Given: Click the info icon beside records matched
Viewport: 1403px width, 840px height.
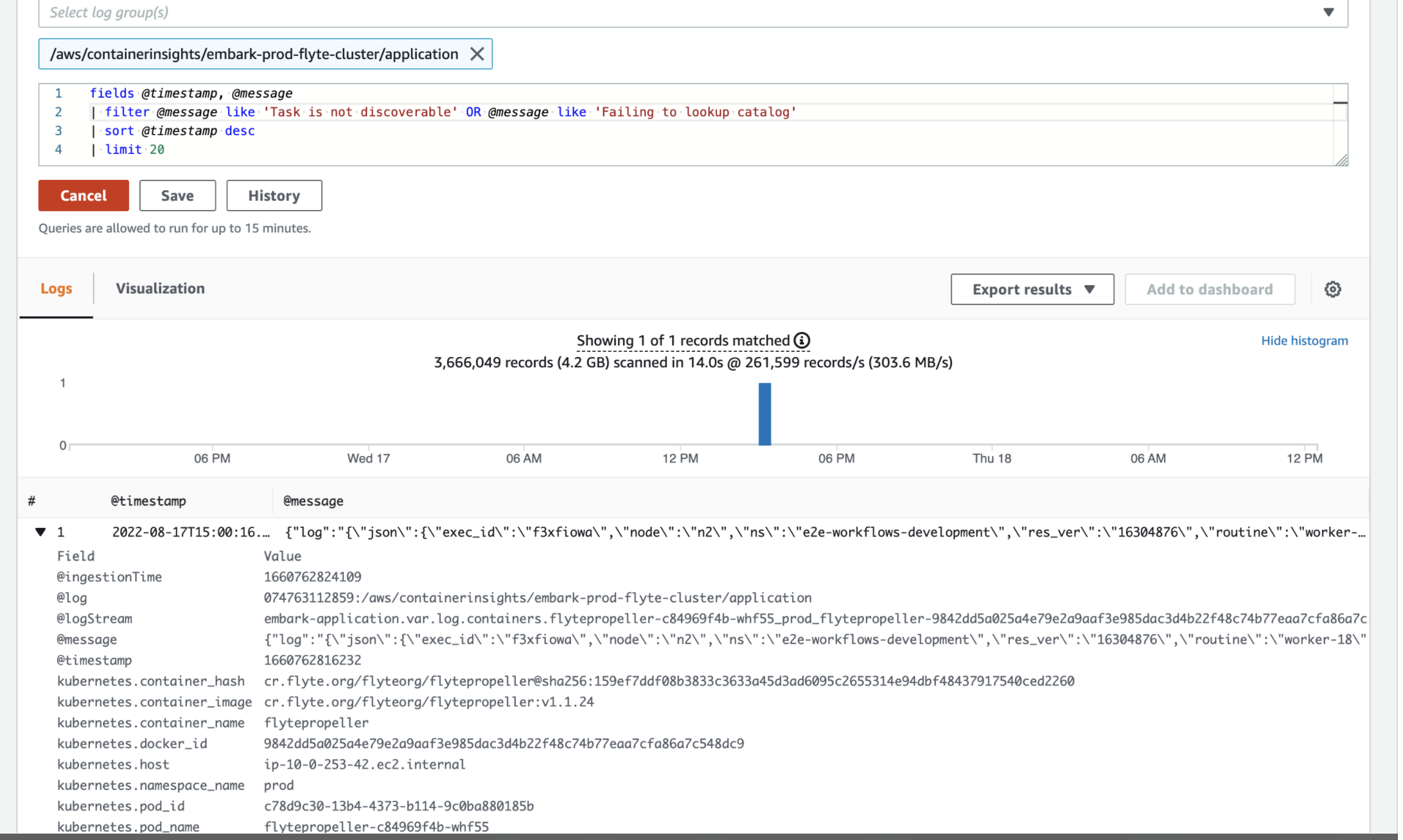Looking at the screenshot, I should [x=801, y=340].
